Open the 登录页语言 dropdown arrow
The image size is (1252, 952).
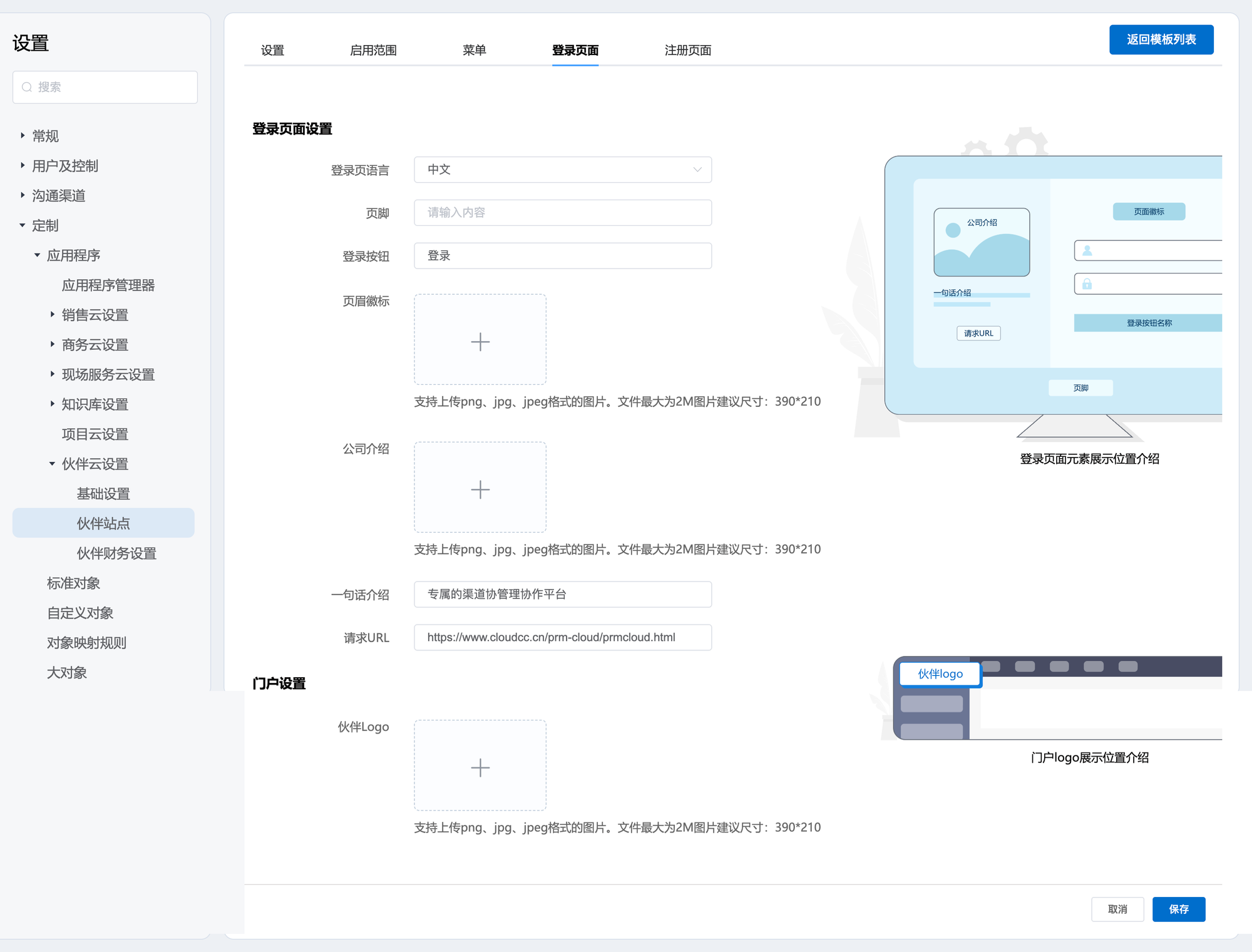(x=697, y=170)
